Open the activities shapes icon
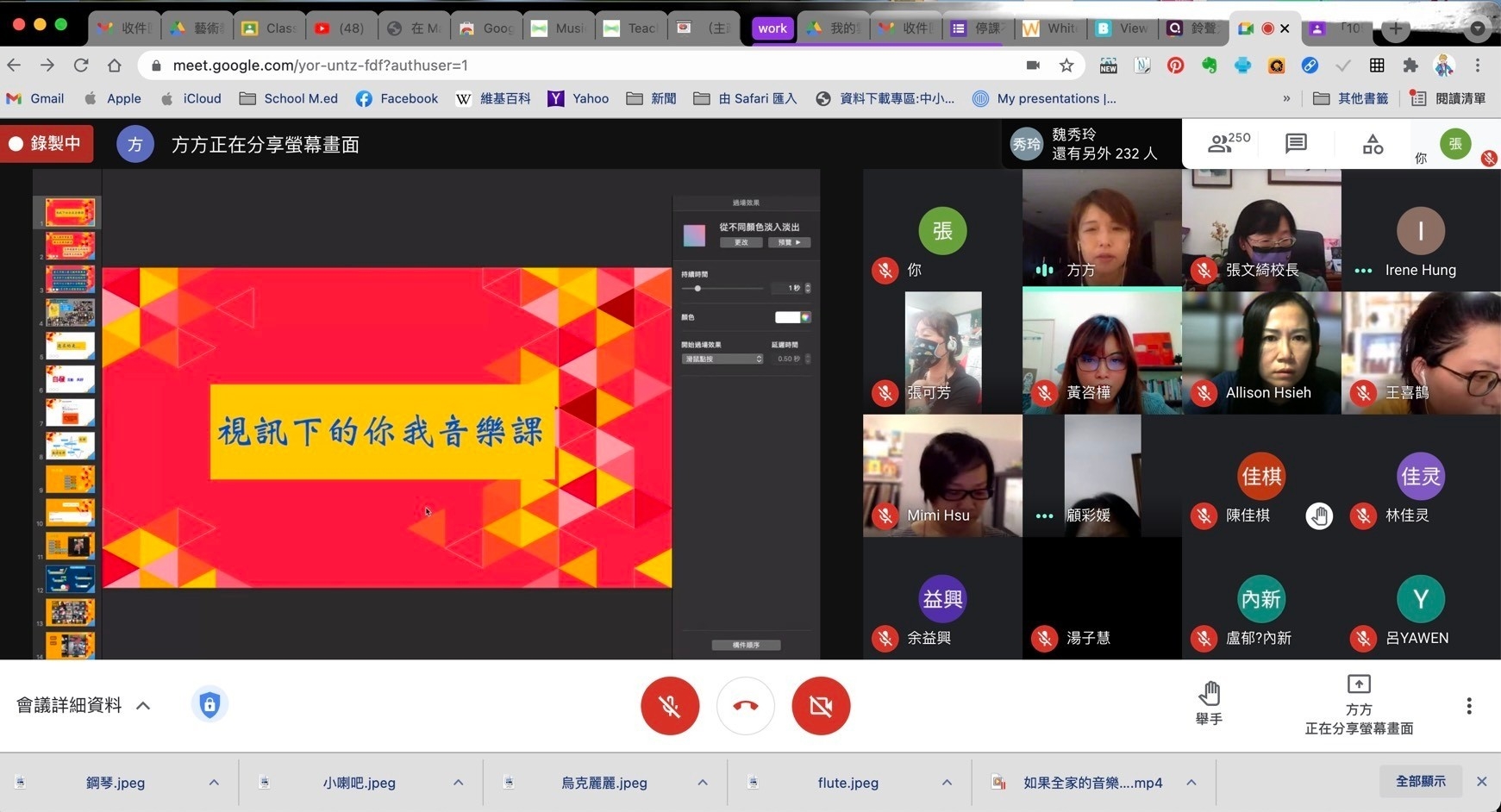This screenshot has width=1501, height=812. pos(1373,144)
